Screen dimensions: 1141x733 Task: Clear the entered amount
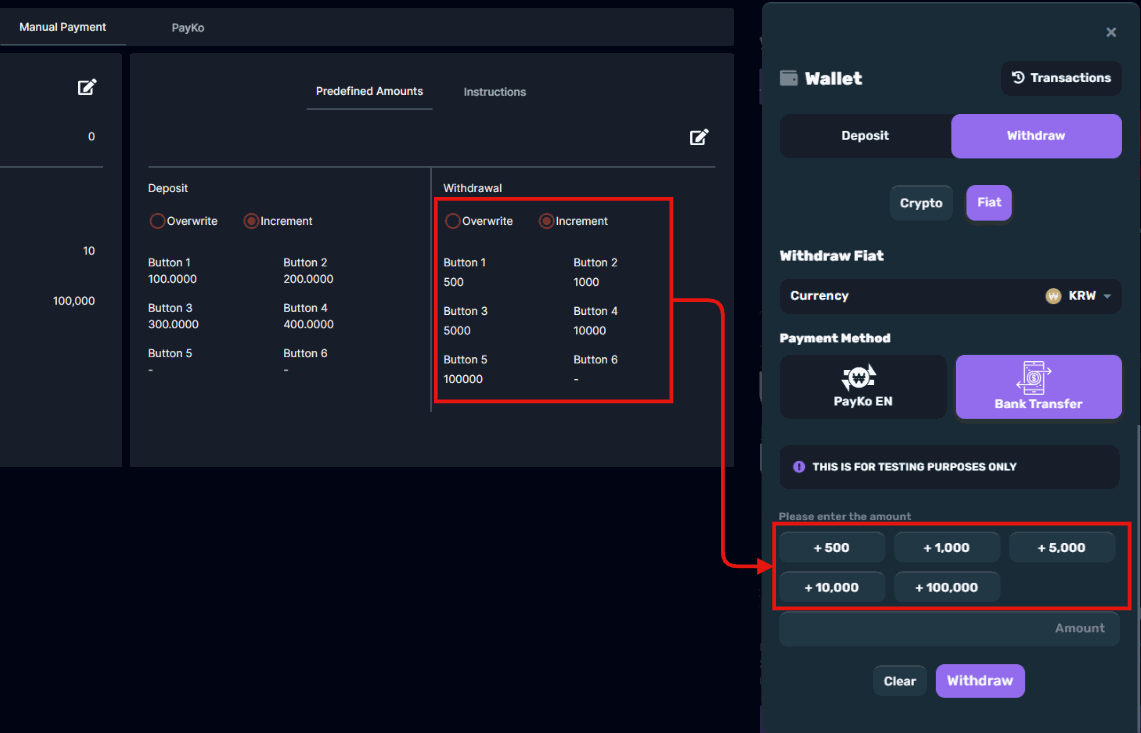point(900,681)
